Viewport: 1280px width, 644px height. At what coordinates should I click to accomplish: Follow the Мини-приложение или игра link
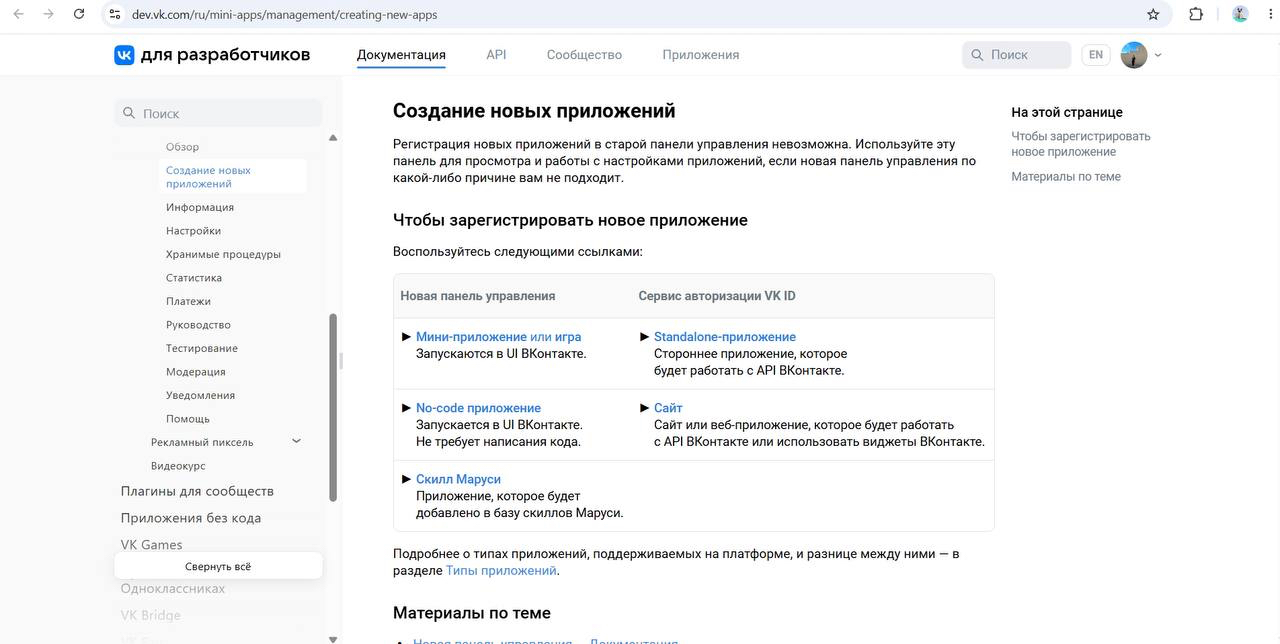pyautogui.click(x=498, y=337)
